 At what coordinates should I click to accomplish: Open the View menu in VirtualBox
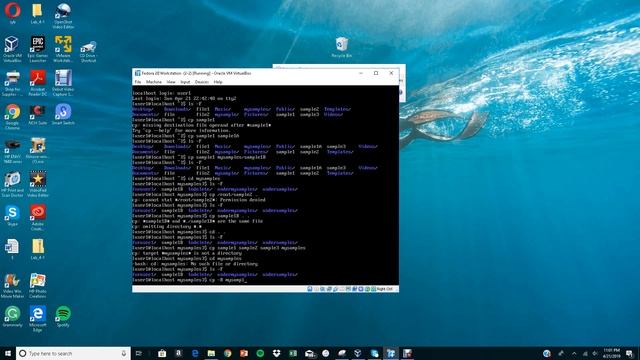point(171,82)
